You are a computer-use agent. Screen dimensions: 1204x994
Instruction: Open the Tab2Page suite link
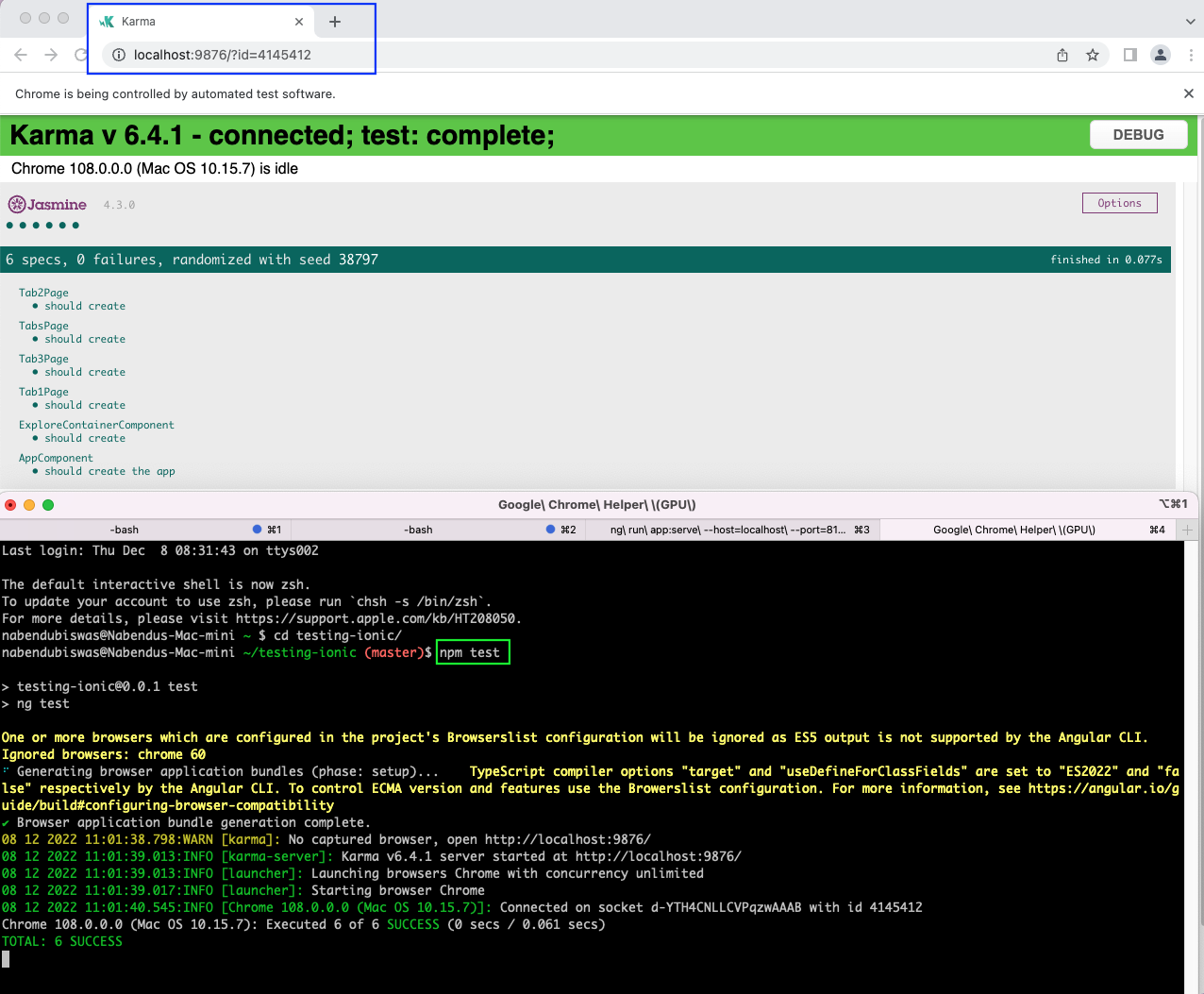point(43,293)
